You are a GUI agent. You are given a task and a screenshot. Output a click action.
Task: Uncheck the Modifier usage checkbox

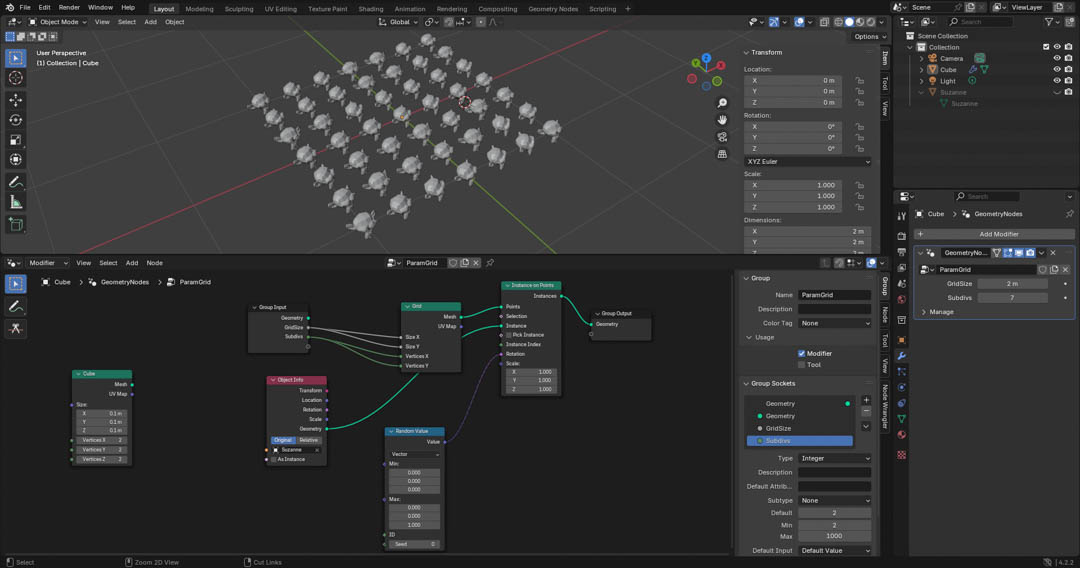(801, 353)
